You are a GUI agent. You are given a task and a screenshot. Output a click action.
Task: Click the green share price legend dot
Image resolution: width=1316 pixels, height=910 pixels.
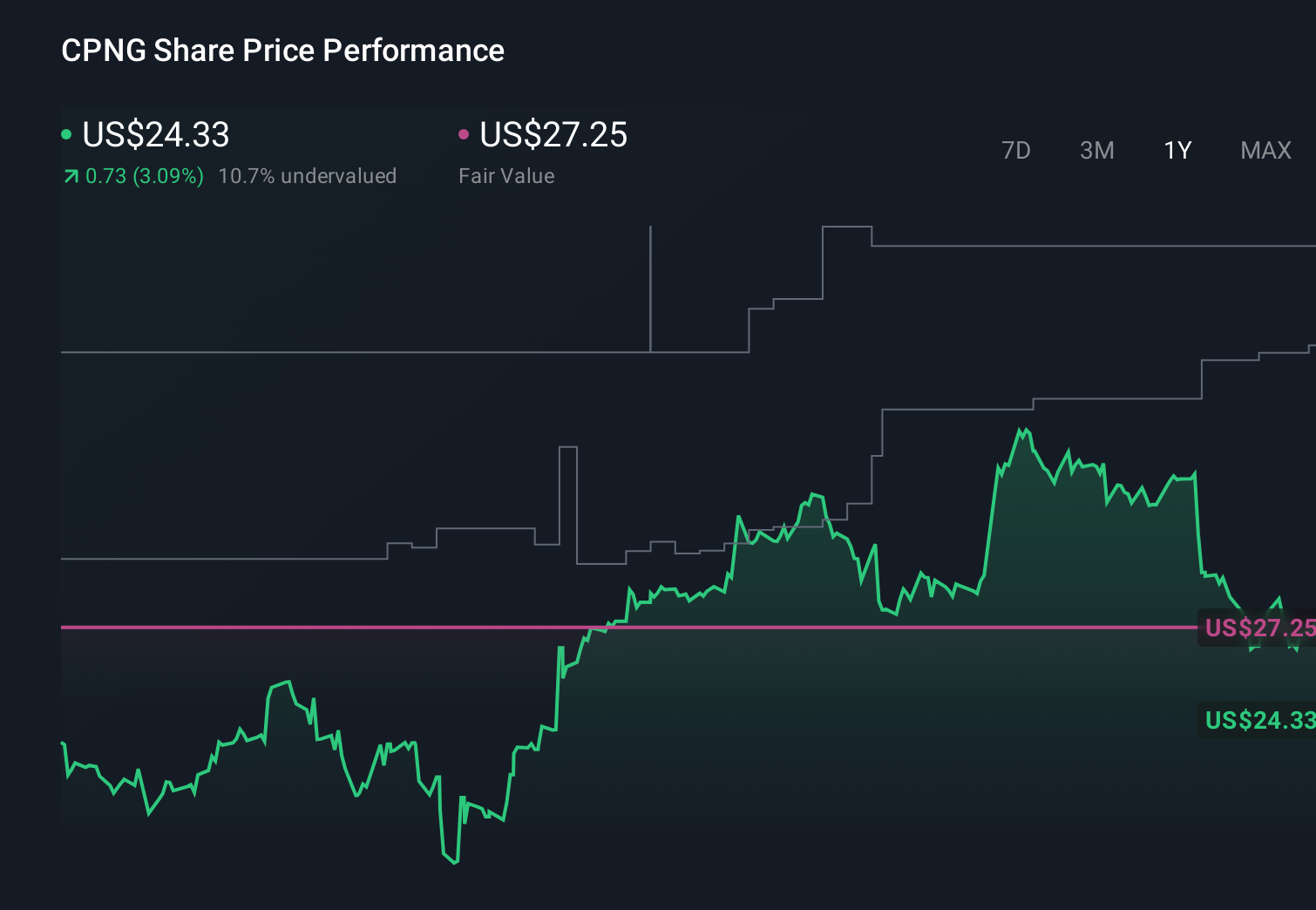[67, 133]
